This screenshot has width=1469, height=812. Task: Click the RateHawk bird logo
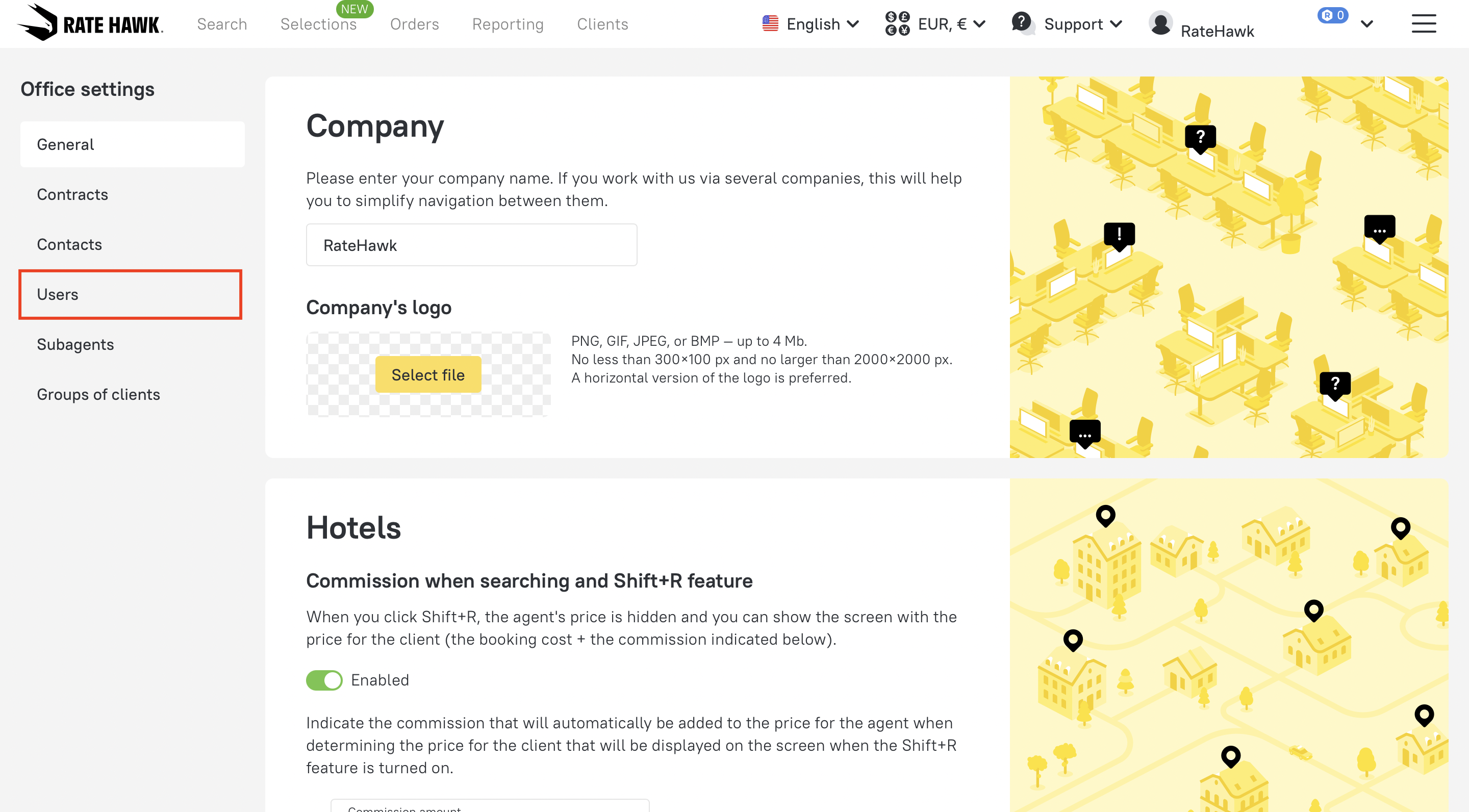39,23
